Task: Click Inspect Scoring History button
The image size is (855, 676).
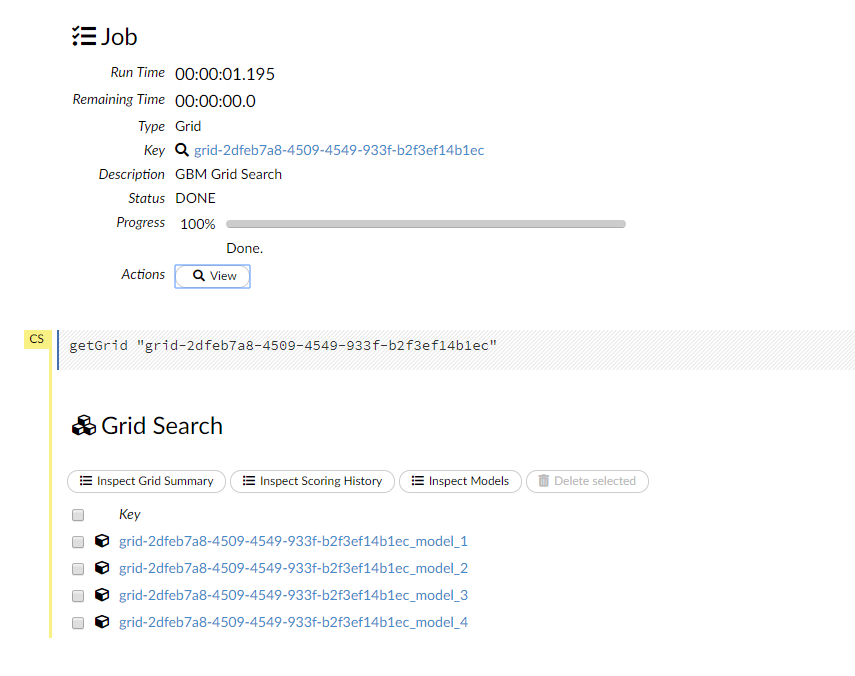Action: [312, 481]
